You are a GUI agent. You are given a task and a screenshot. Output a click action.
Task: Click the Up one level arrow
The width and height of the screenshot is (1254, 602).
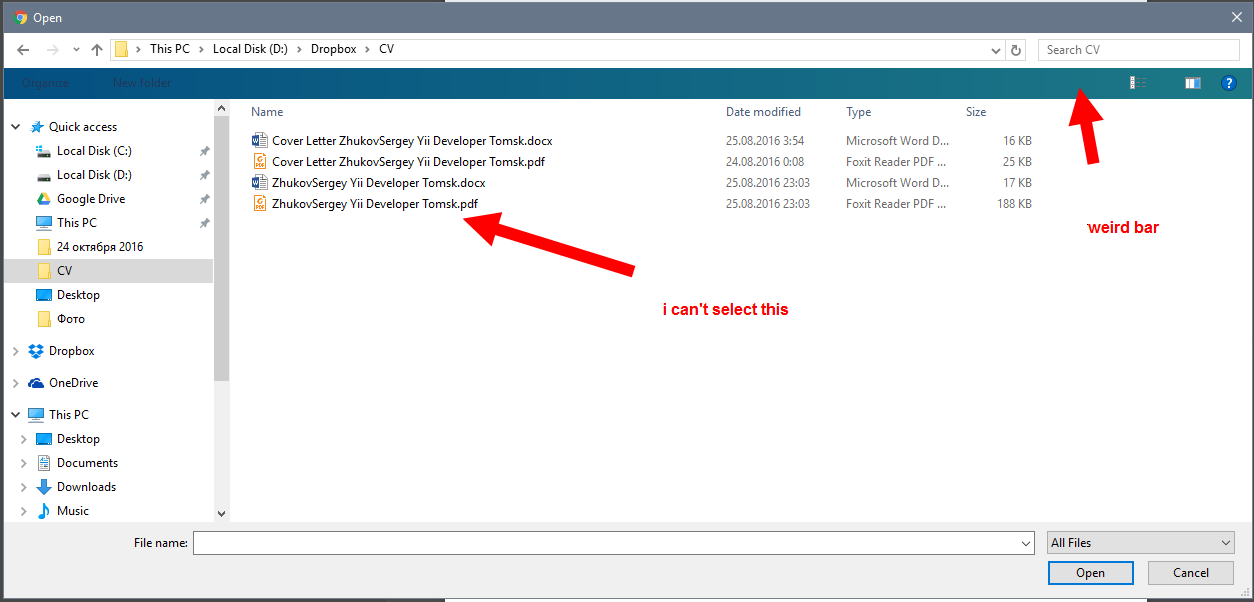(97, 50)
